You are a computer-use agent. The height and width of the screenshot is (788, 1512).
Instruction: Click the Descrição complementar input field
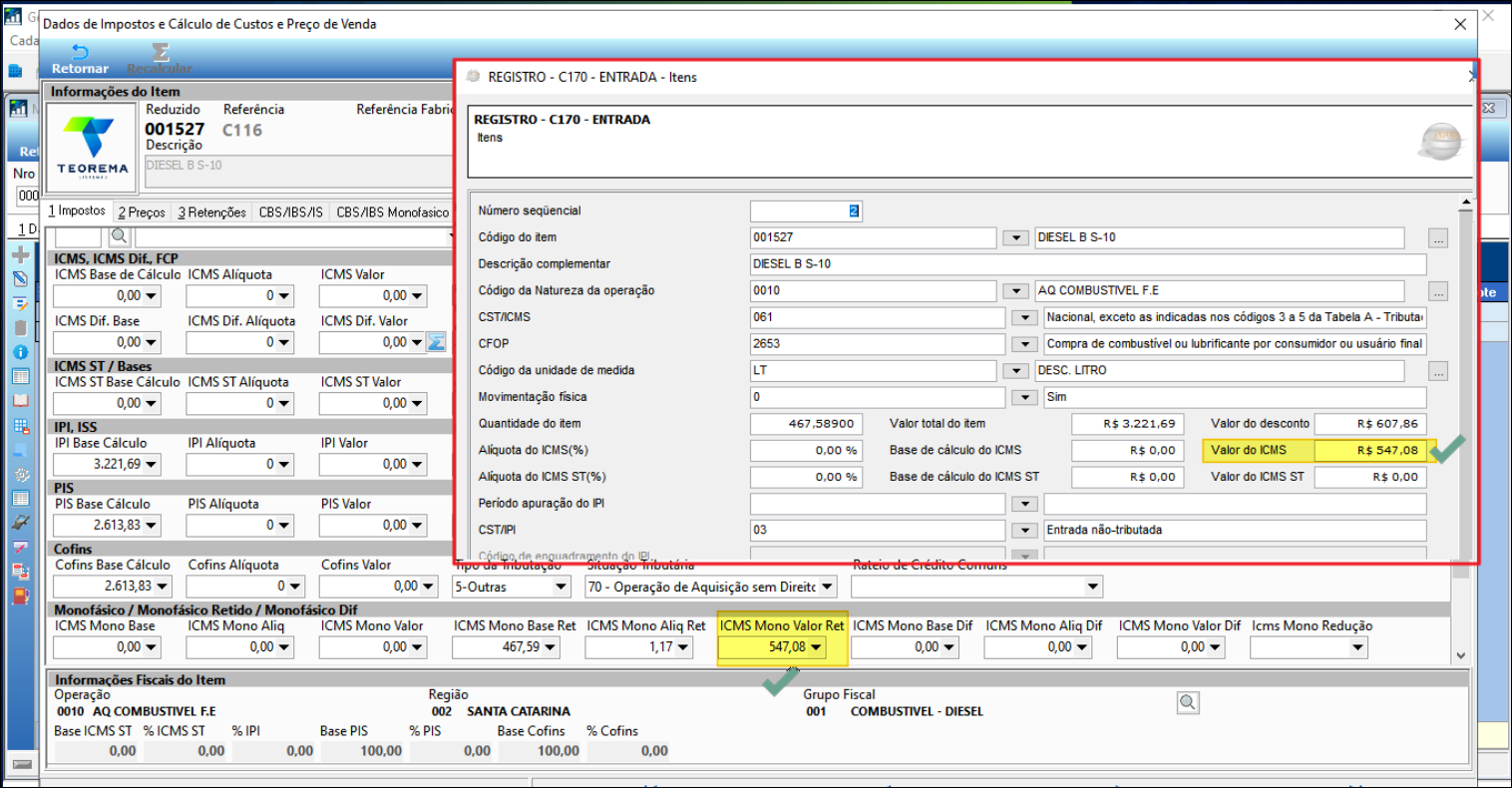pos(1087,264)
